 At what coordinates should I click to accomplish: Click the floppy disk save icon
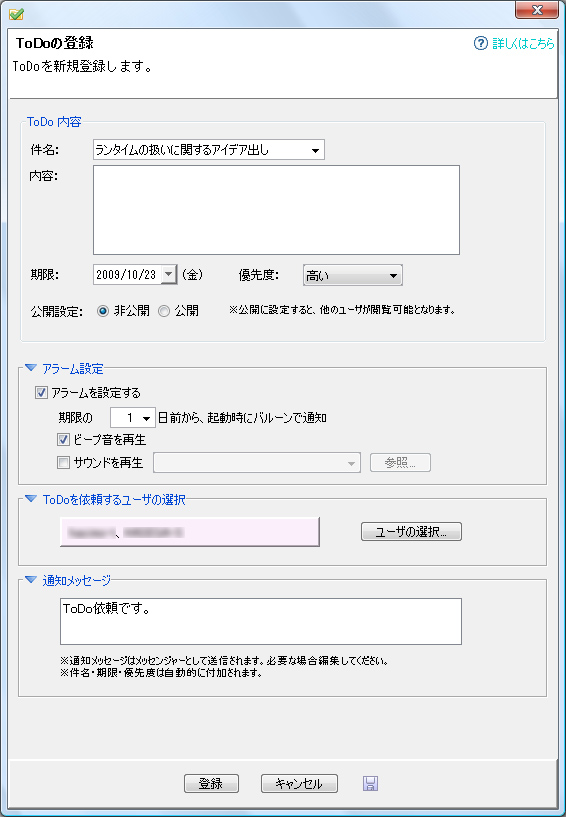pyautogui.click(x=370, y=783)
